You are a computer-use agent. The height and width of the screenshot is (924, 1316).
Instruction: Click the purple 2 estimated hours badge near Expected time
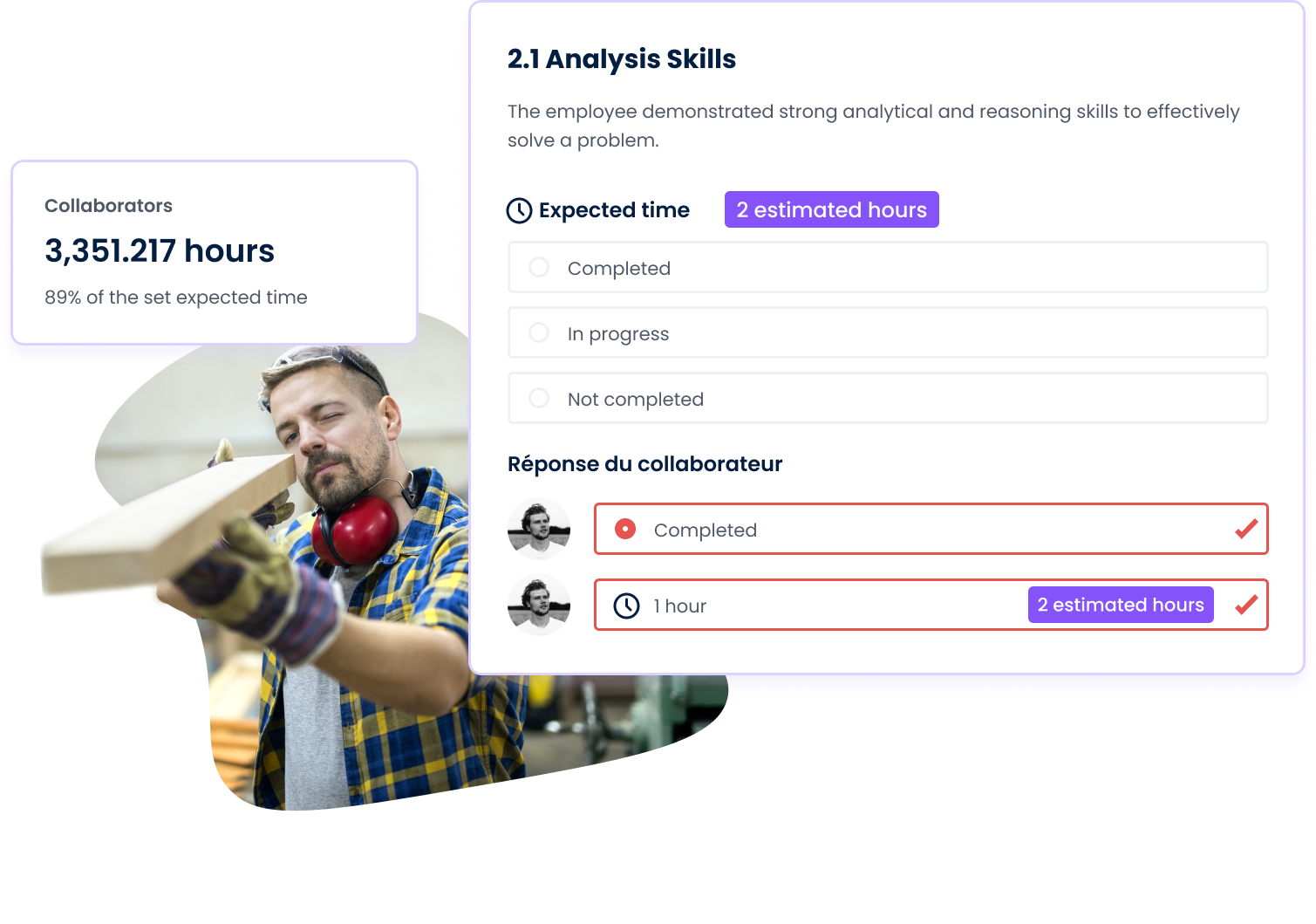pyautogui.click(x=832, y=209)
